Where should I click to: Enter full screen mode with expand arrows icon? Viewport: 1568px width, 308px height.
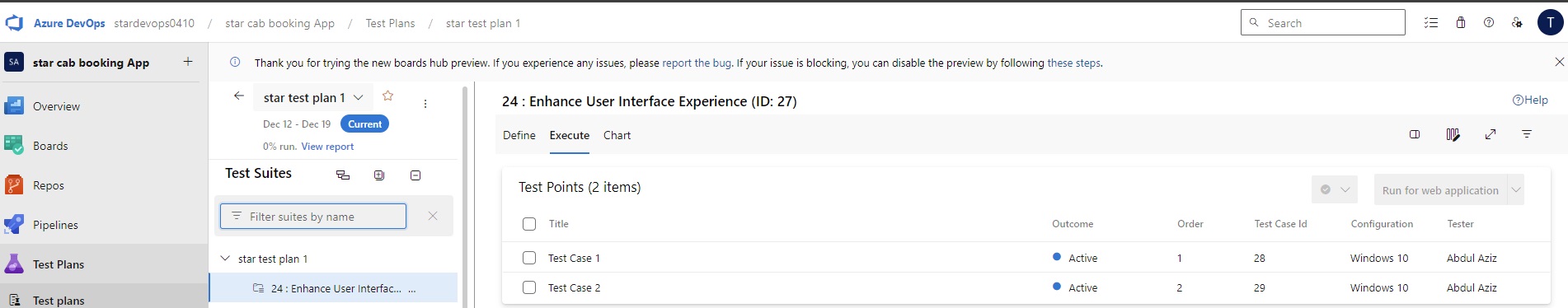[x=1491, y=134]
